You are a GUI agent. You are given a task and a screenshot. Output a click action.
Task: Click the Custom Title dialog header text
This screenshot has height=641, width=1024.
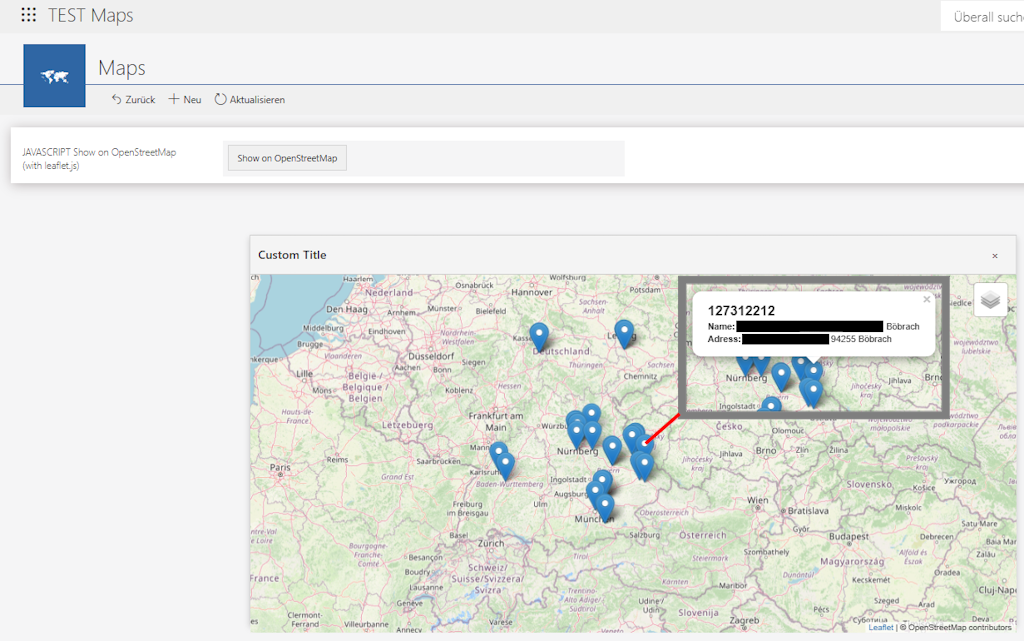tap(292, 255)
